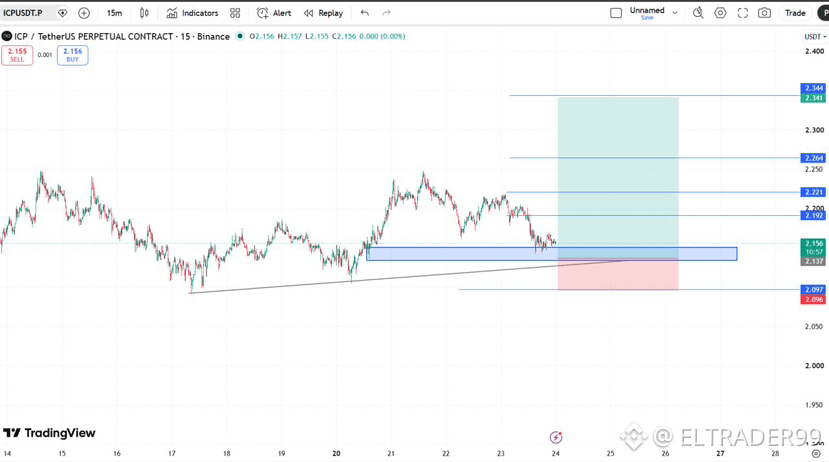Open the quick search magnifier icon
Image resolution: width=829 pixels, height=462 pixels.
click(698, 13)
